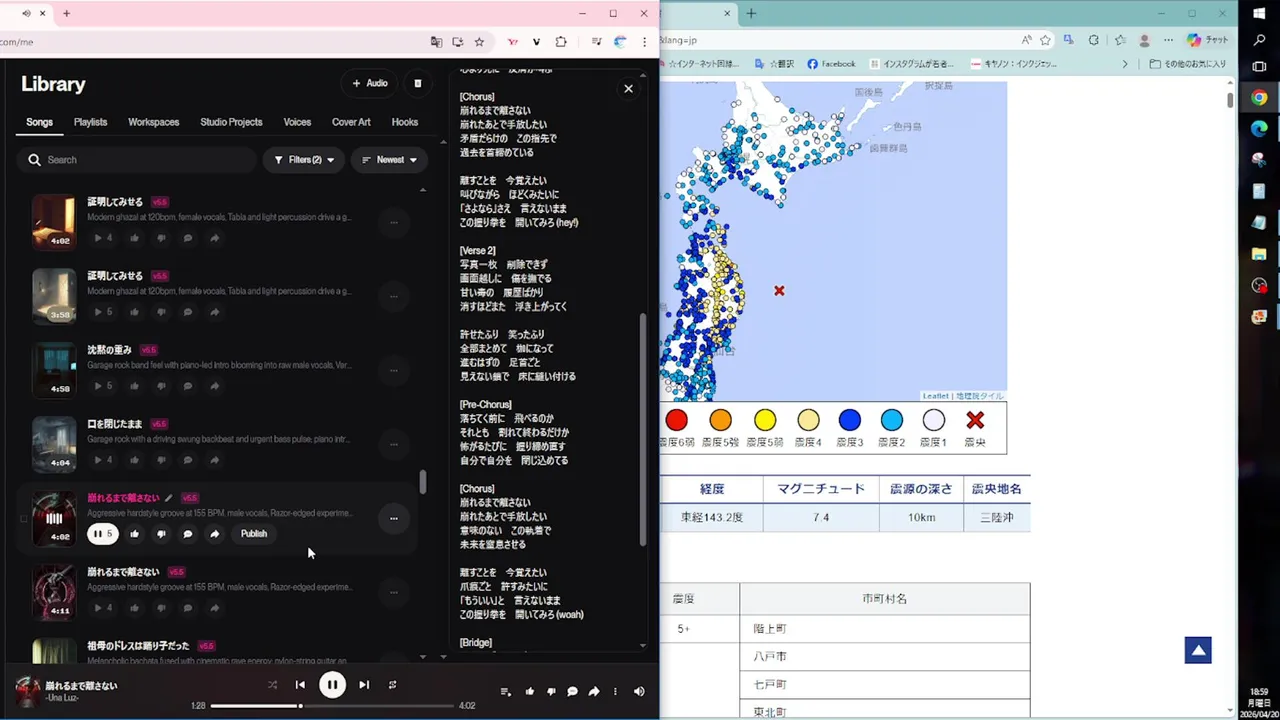The image size is (1280, 720).
Task: Open Chrome from the Windows taskbar
Action: [x=1259, y=97]
